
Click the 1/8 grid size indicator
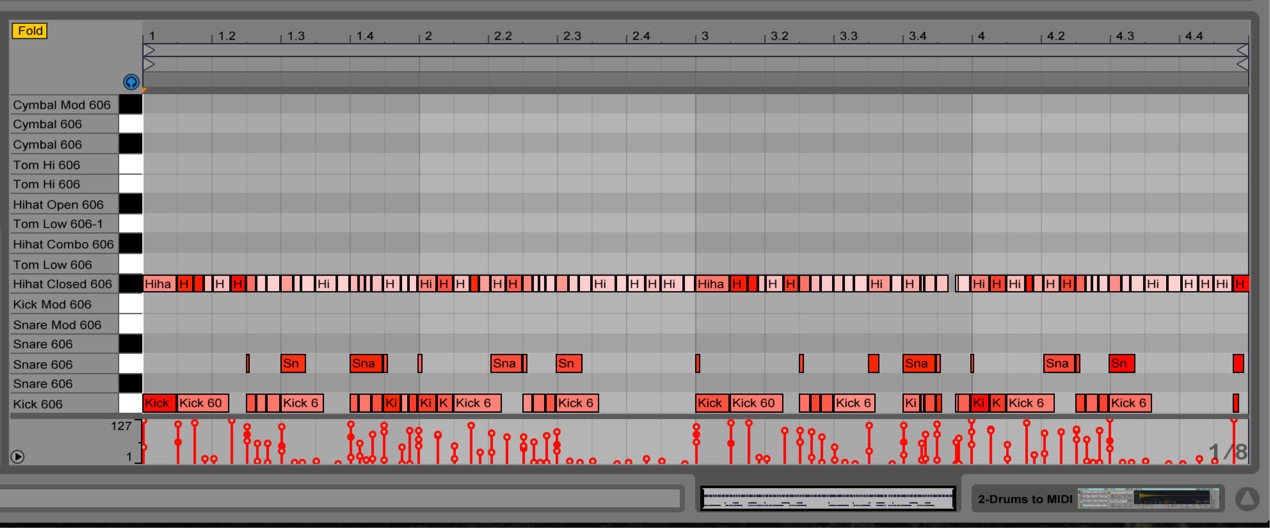(1228, 453)
